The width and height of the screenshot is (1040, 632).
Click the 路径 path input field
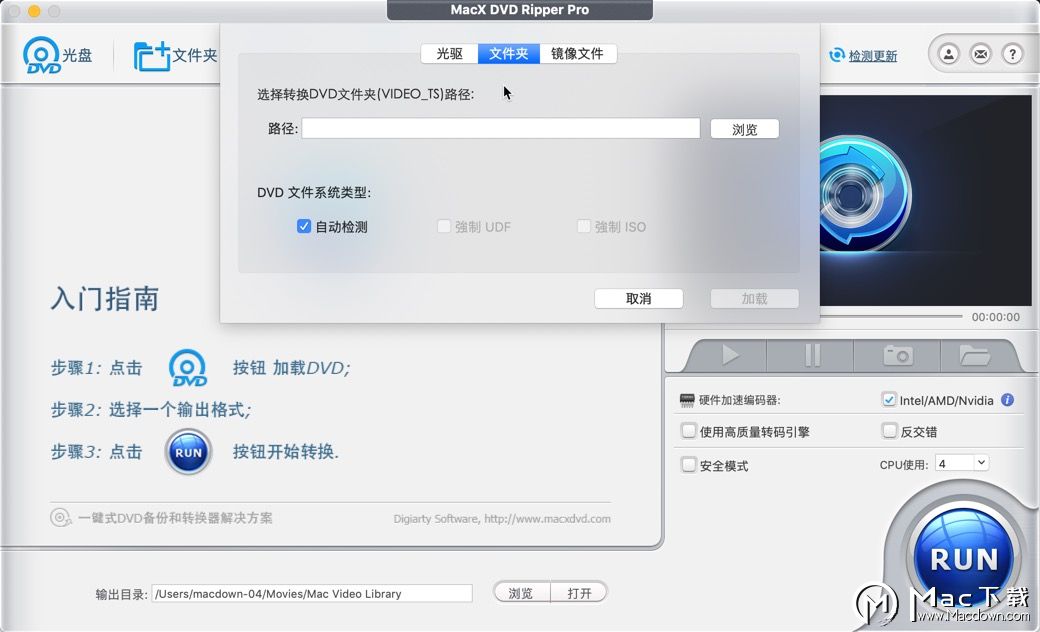pos(501,129)
